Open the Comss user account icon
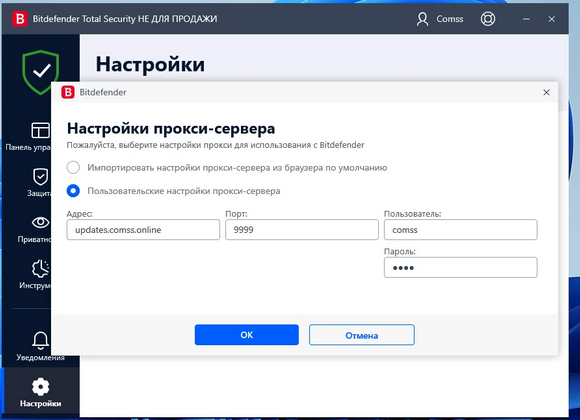Viewport: 580px width, 420px height. [422, 19]
